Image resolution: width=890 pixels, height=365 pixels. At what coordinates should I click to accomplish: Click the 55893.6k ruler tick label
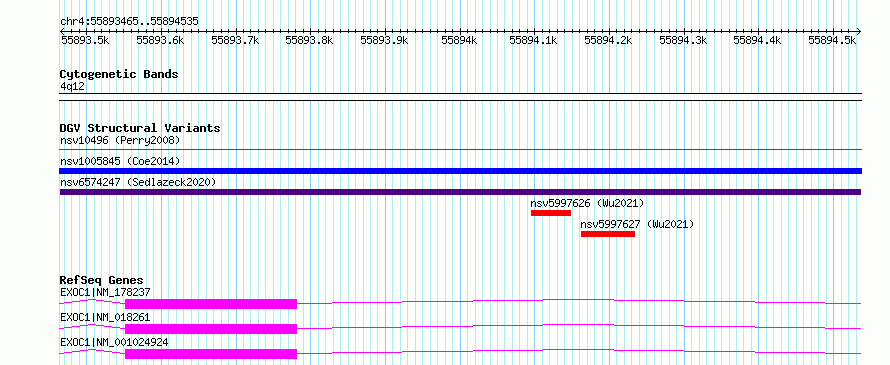[161, 40]
